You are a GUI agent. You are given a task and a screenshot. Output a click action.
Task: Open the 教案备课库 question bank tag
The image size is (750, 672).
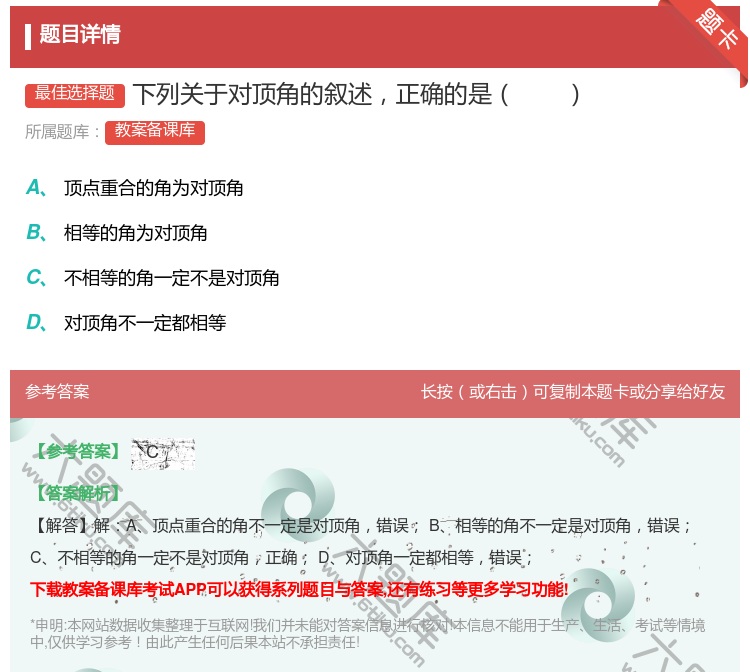(x=154, y=132)
